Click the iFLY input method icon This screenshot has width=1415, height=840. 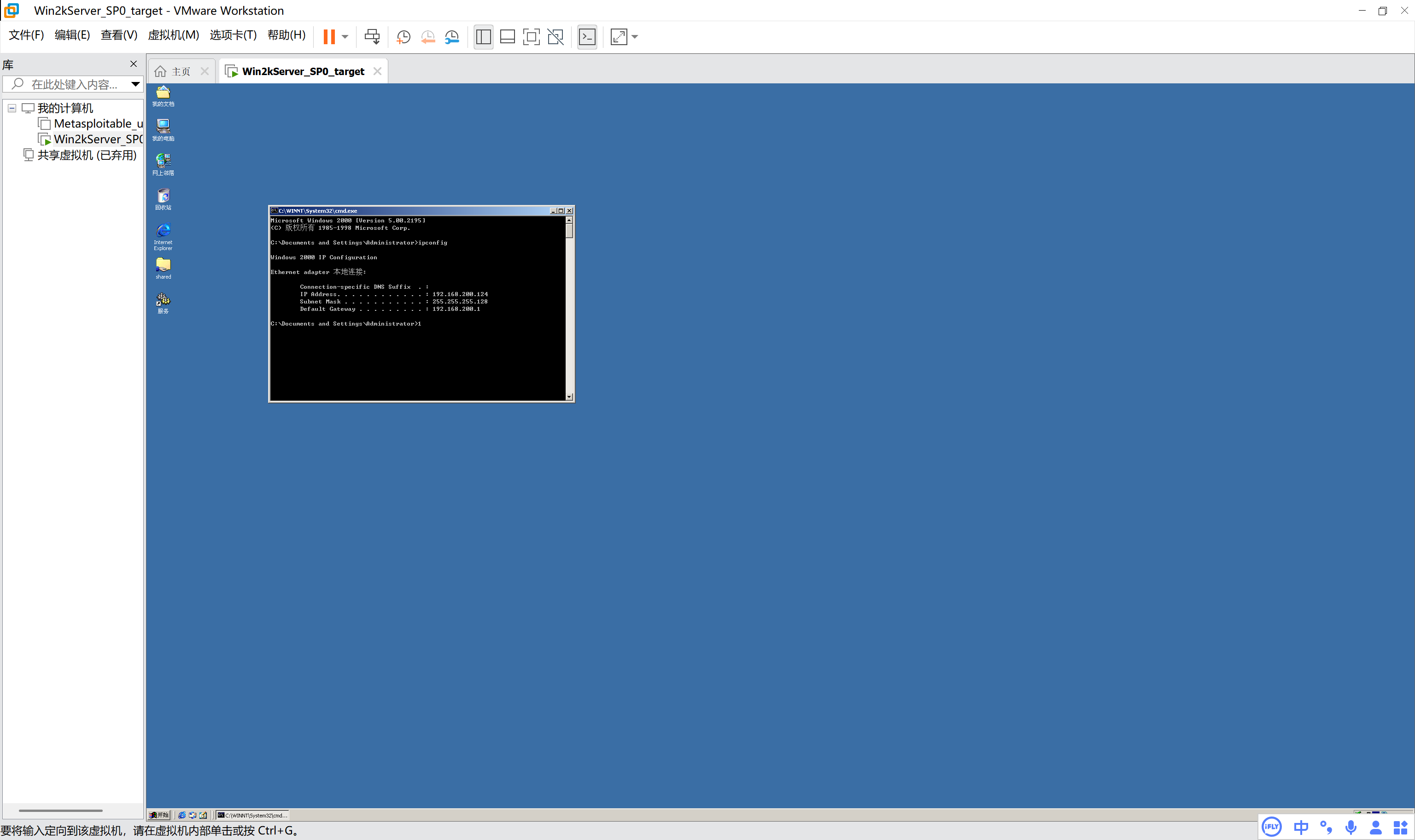[1271, 827]
